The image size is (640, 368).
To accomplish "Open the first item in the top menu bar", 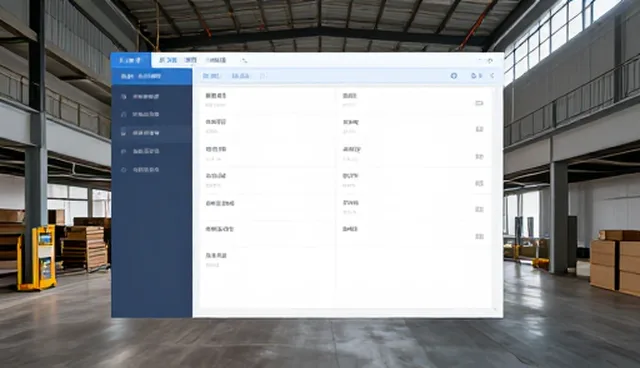I will 168,60.
